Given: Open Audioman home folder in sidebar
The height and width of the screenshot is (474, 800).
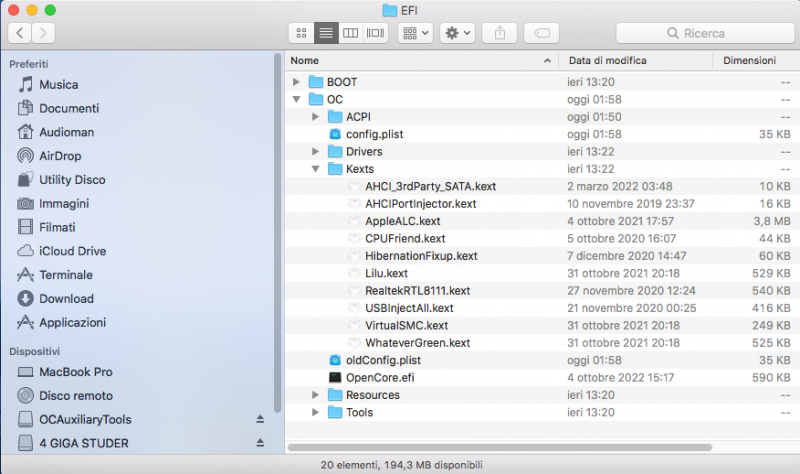Looking at the screenshot, I should click(56, 132).
